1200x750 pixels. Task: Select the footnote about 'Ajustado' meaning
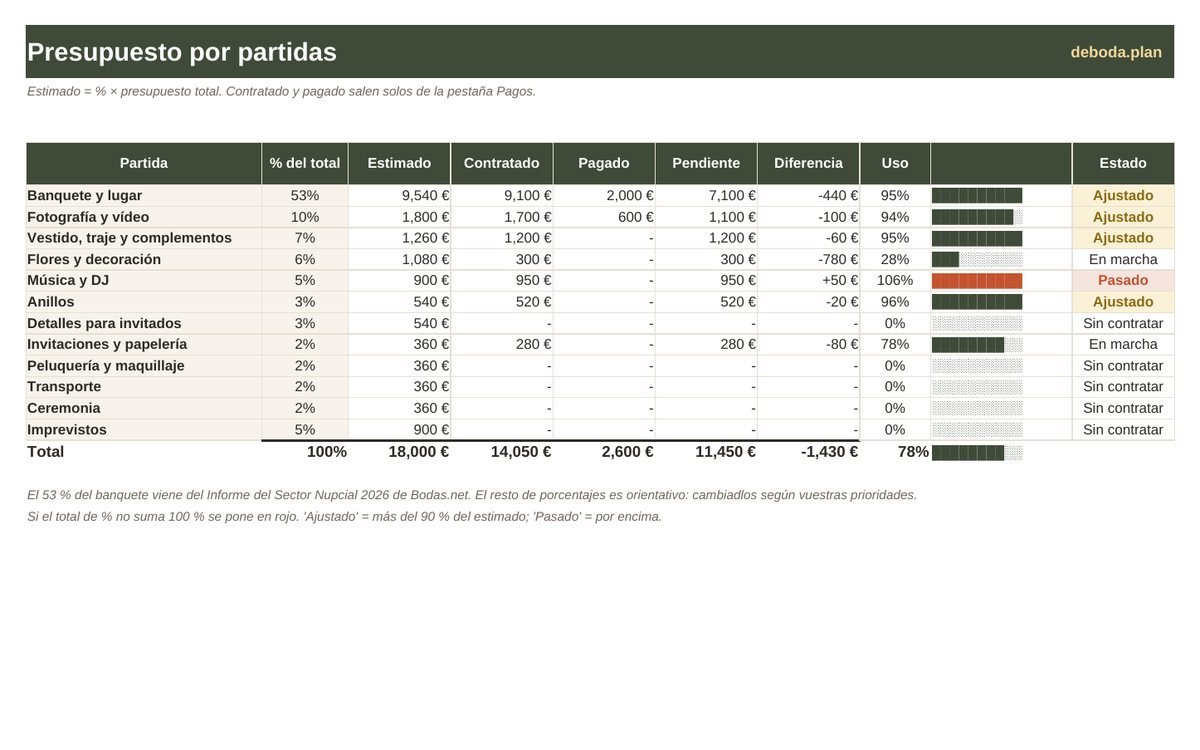pyautogui.click(x=344, y=517)
